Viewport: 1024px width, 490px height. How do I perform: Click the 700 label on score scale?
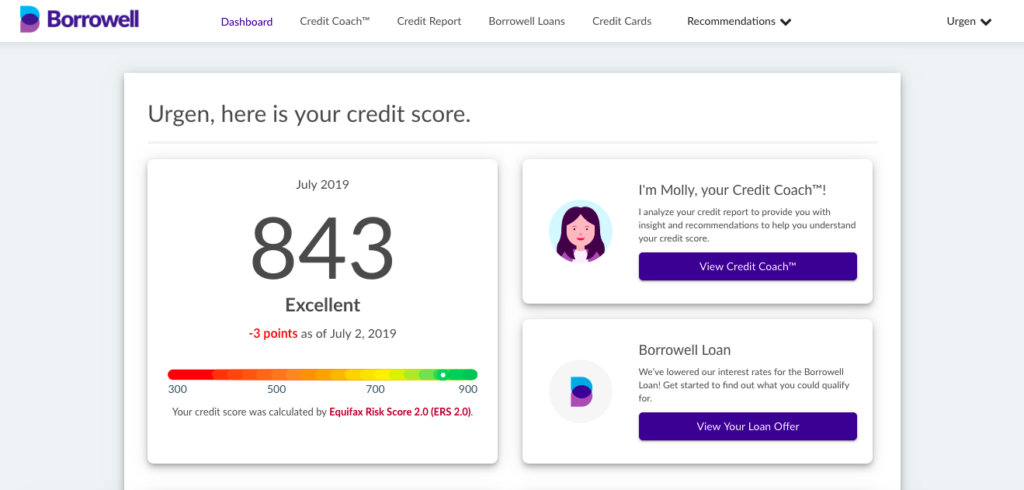[x=375, y=390]
